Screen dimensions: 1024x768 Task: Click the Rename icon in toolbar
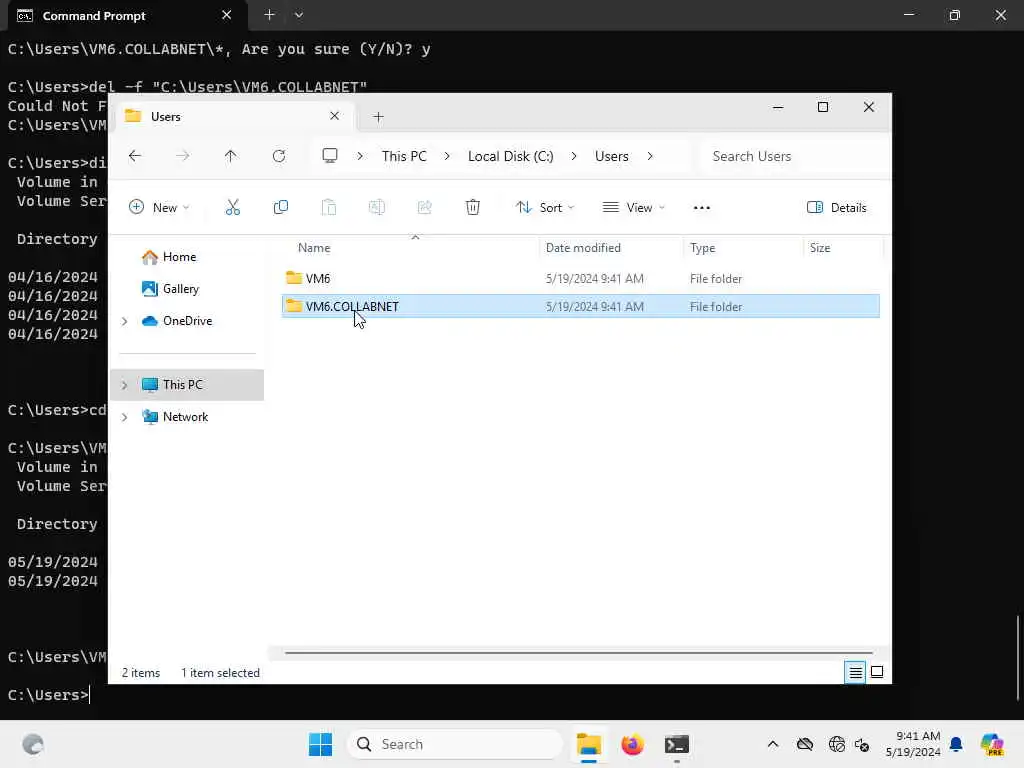click(377, 208)
